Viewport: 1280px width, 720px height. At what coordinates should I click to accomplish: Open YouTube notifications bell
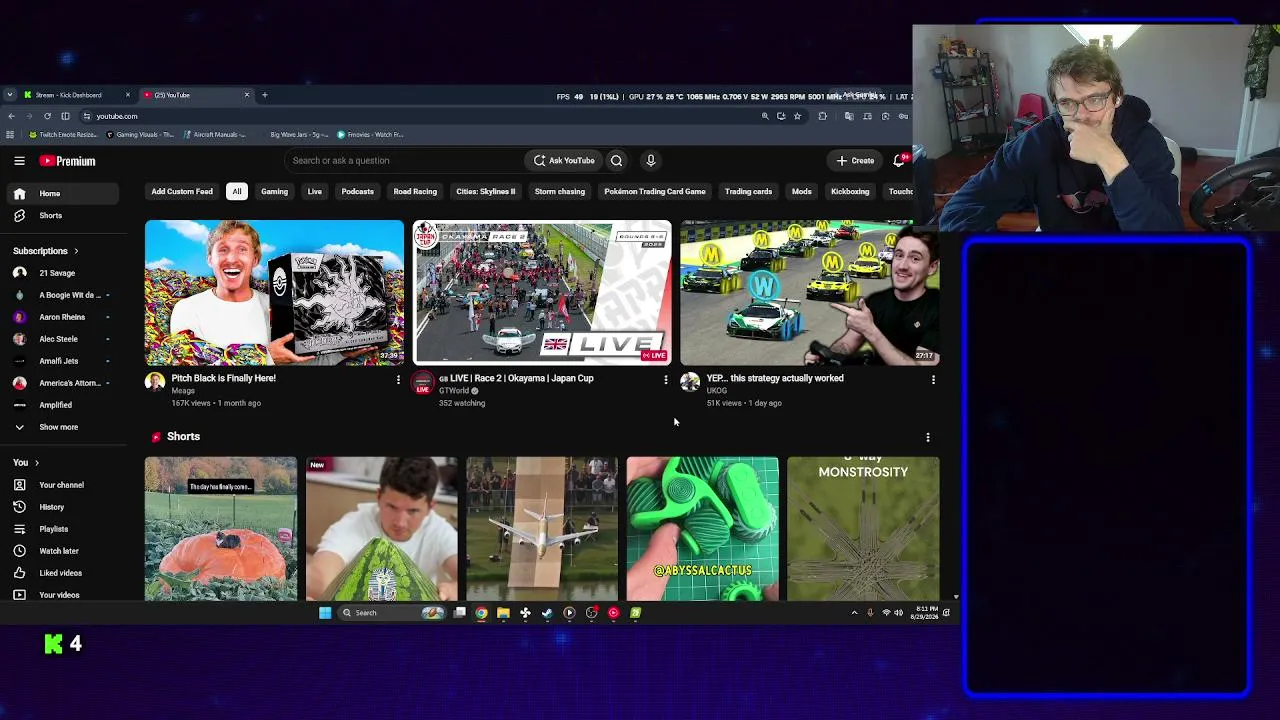(899, 160)
